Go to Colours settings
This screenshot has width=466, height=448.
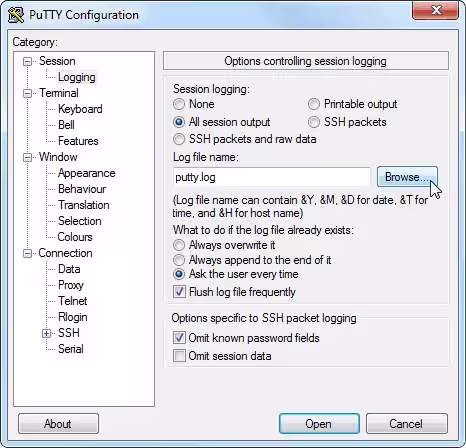(75, 237)
